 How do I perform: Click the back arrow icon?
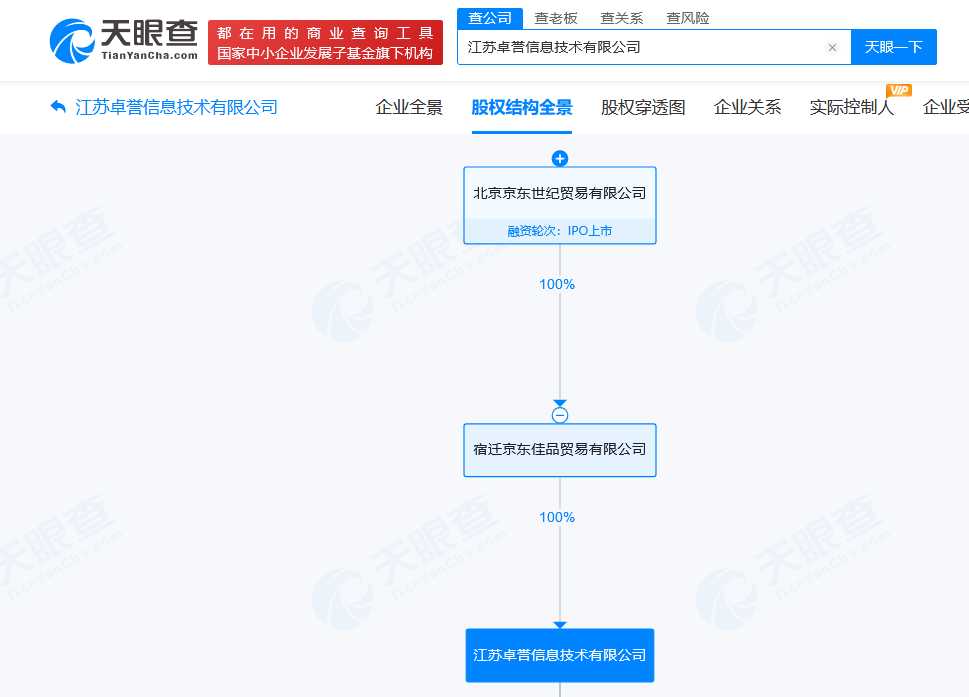click(x=58, y=107)
